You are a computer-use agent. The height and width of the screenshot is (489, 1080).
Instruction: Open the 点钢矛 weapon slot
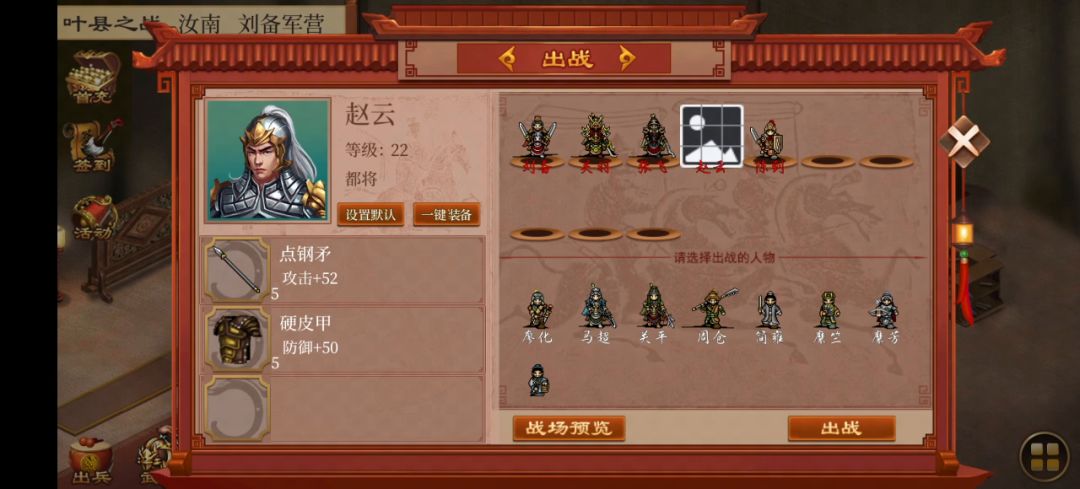click(x=343, y=270)
